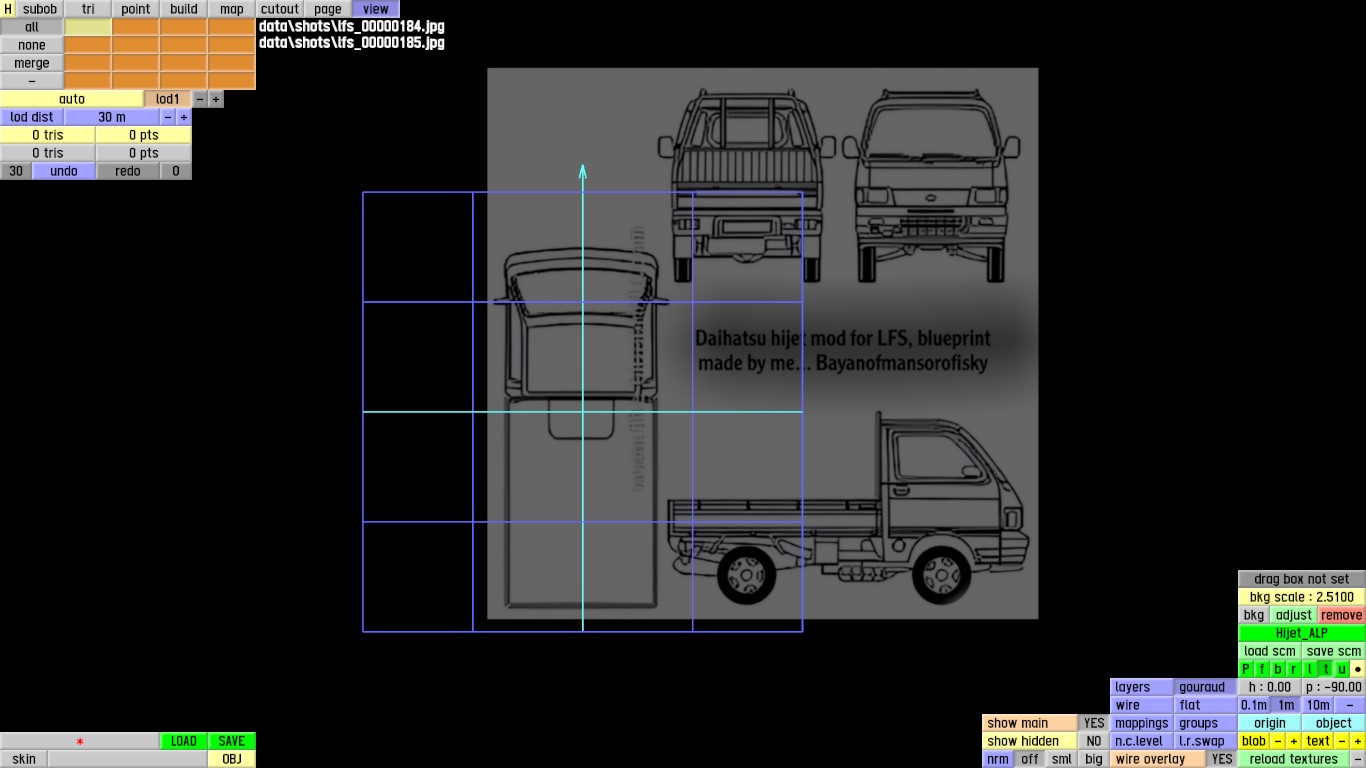Switch to the f front view button

point(1262,669)
